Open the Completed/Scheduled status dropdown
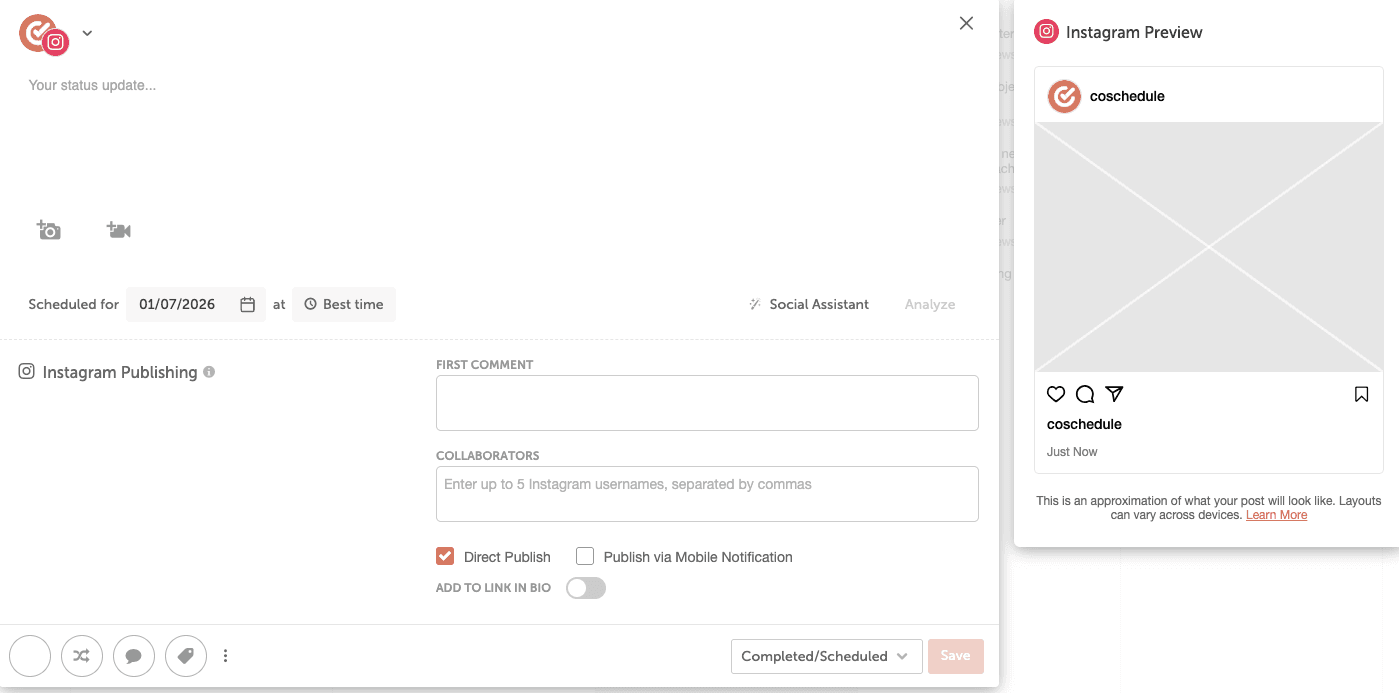 pos(825,656)
